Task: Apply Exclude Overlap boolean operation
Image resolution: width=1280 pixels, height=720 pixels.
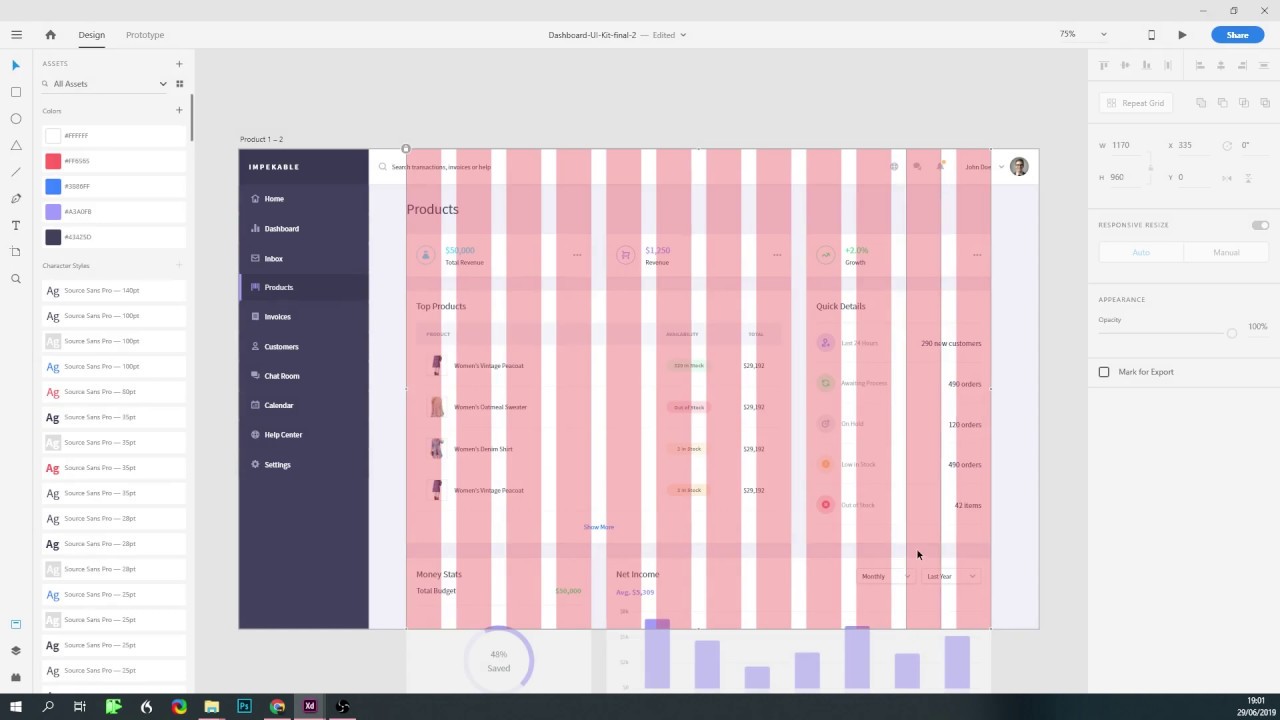Action: 1265,103
